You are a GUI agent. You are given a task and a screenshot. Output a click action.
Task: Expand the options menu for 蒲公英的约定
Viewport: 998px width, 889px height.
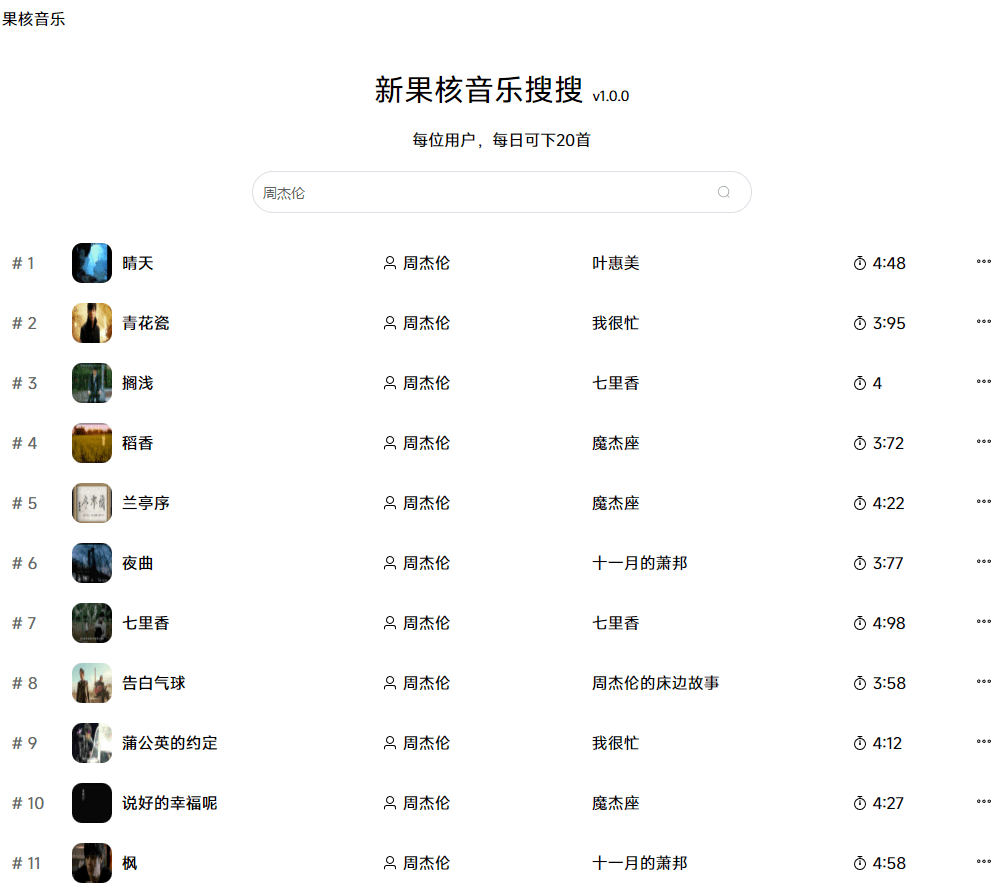(983, 742)
